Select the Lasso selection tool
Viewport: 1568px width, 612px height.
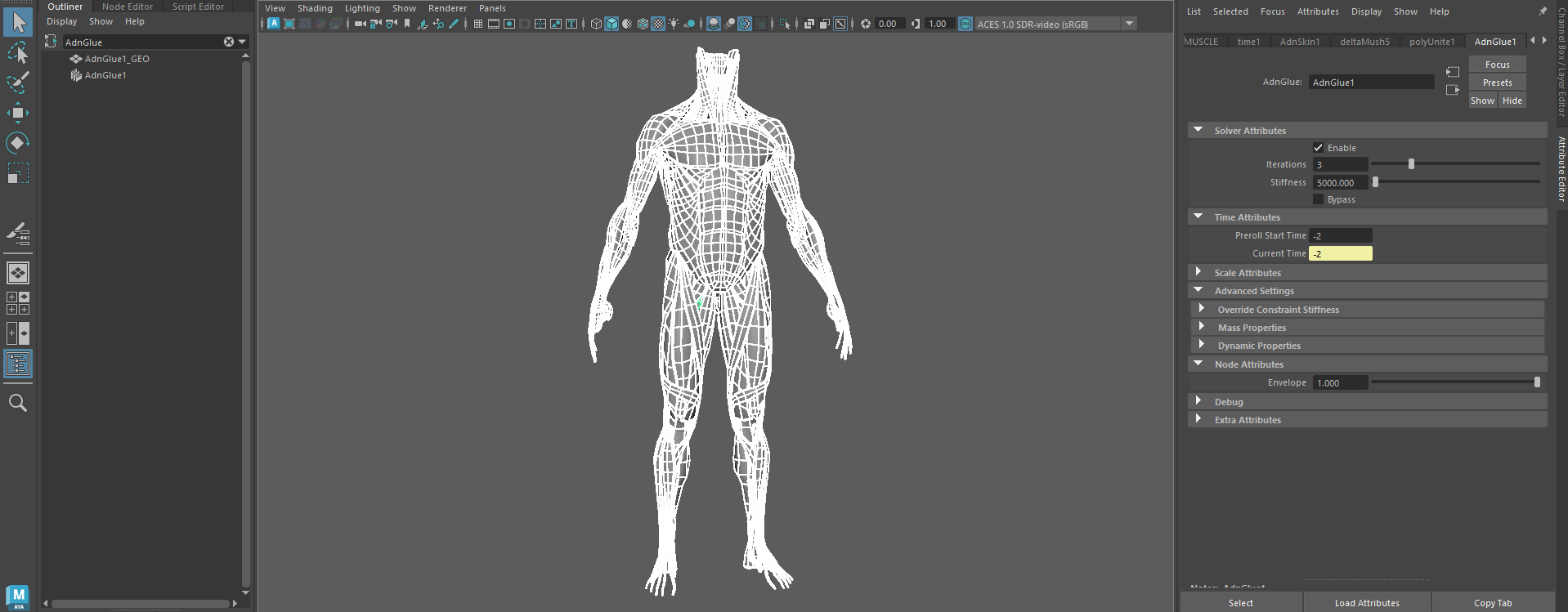tap(17, 53)
